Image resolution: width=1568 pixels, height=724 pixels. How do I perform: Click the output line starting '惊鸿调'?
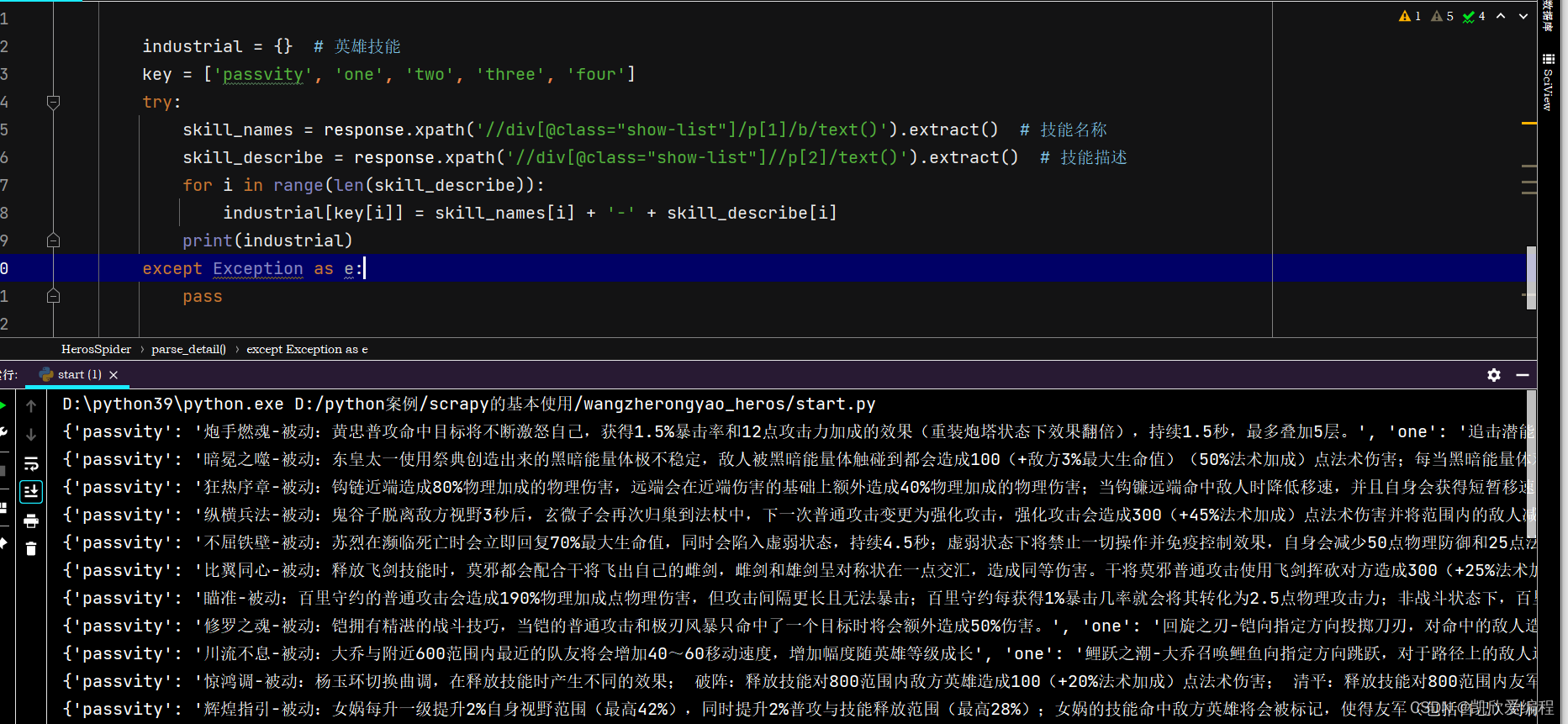click(x=799, y=681)
